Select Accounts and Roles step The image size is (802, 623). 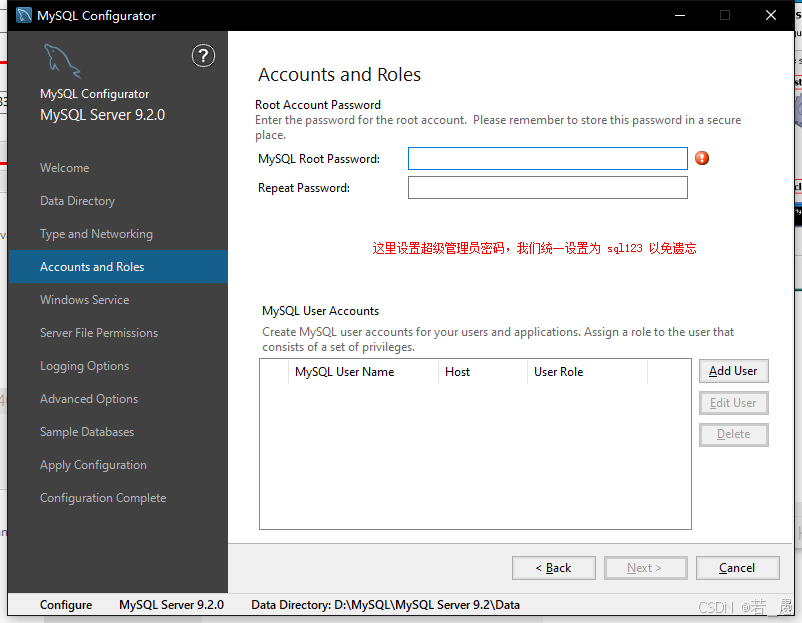tap(118, 266)
